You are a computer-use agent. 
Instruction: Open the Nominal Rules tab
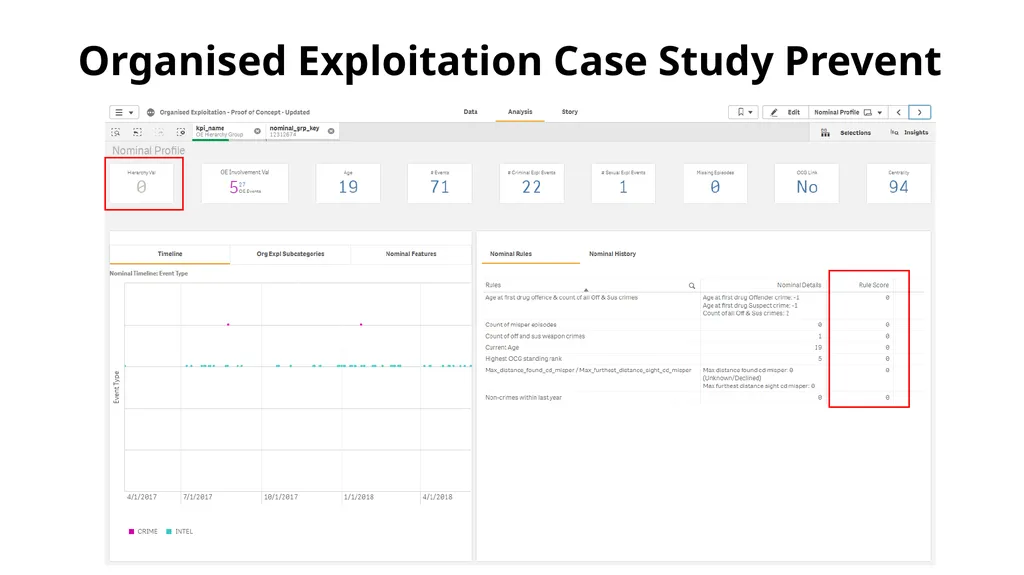511,254
